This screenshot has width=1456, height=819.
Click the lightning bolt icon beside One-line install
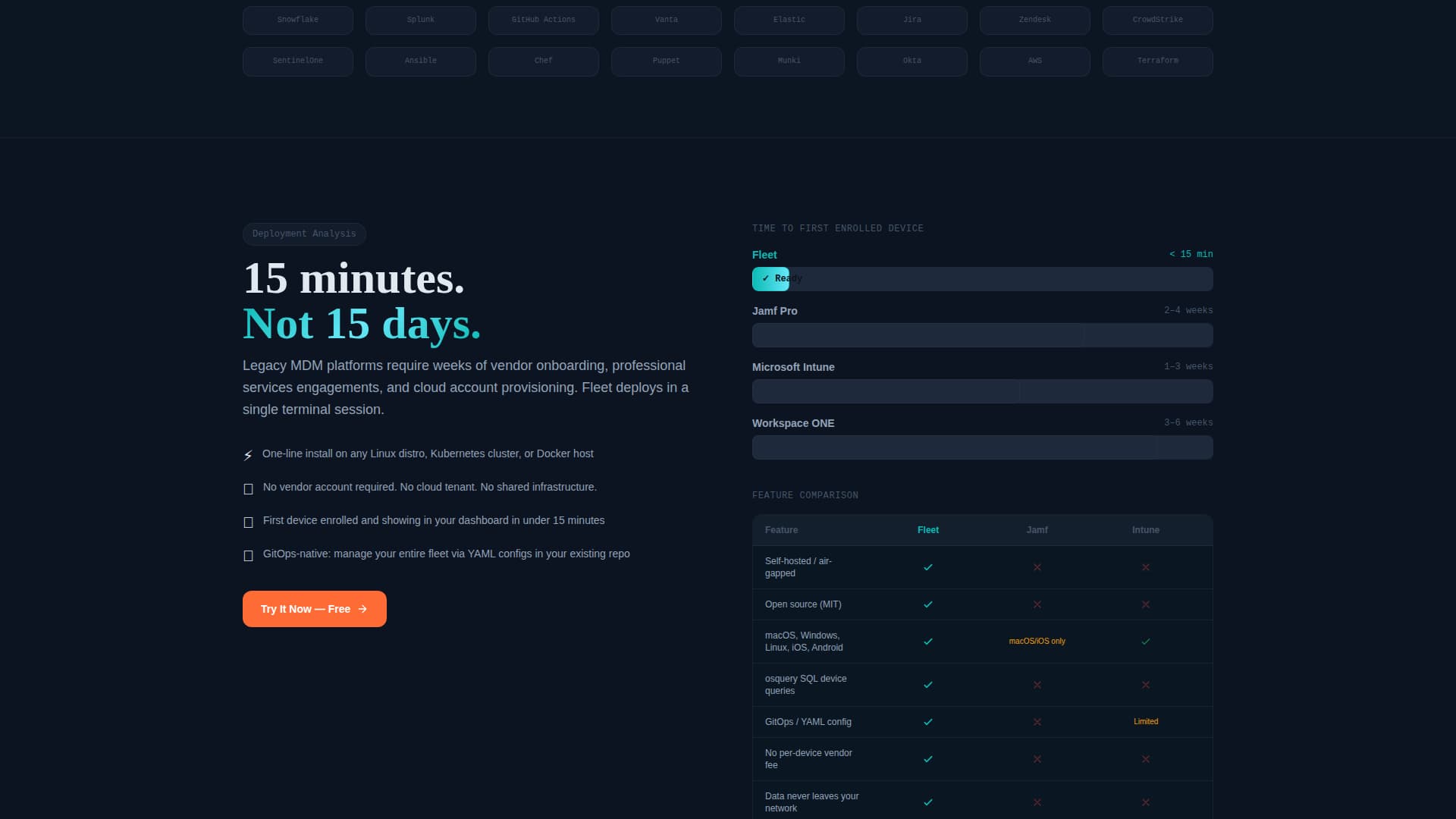[x=248, y=455]
